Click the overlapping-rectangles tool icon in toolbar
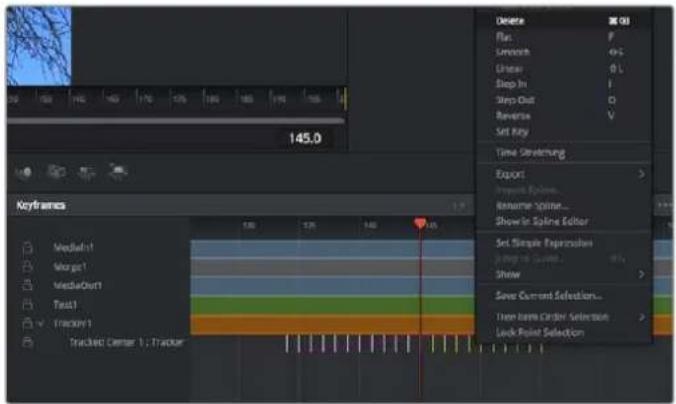 point(56,172)
